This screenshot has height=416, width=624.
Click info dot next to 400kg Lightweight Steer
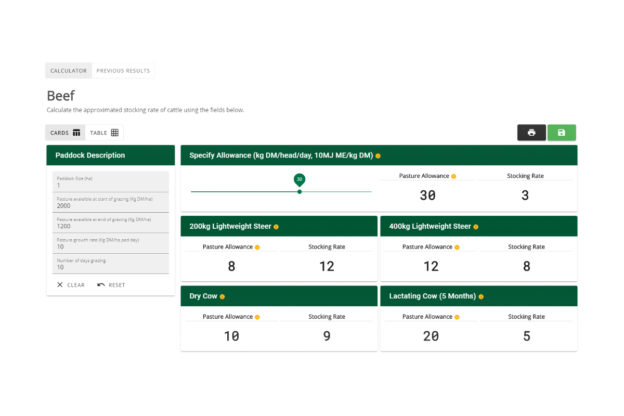475,227
